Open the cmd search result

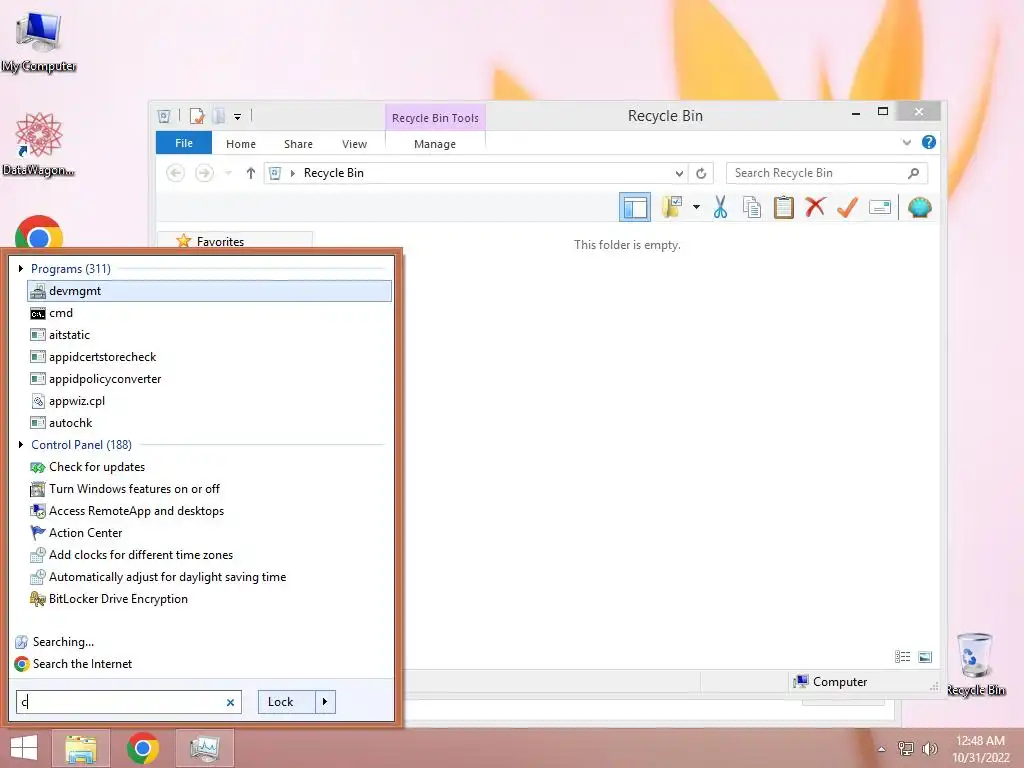(x=209, y=313)
